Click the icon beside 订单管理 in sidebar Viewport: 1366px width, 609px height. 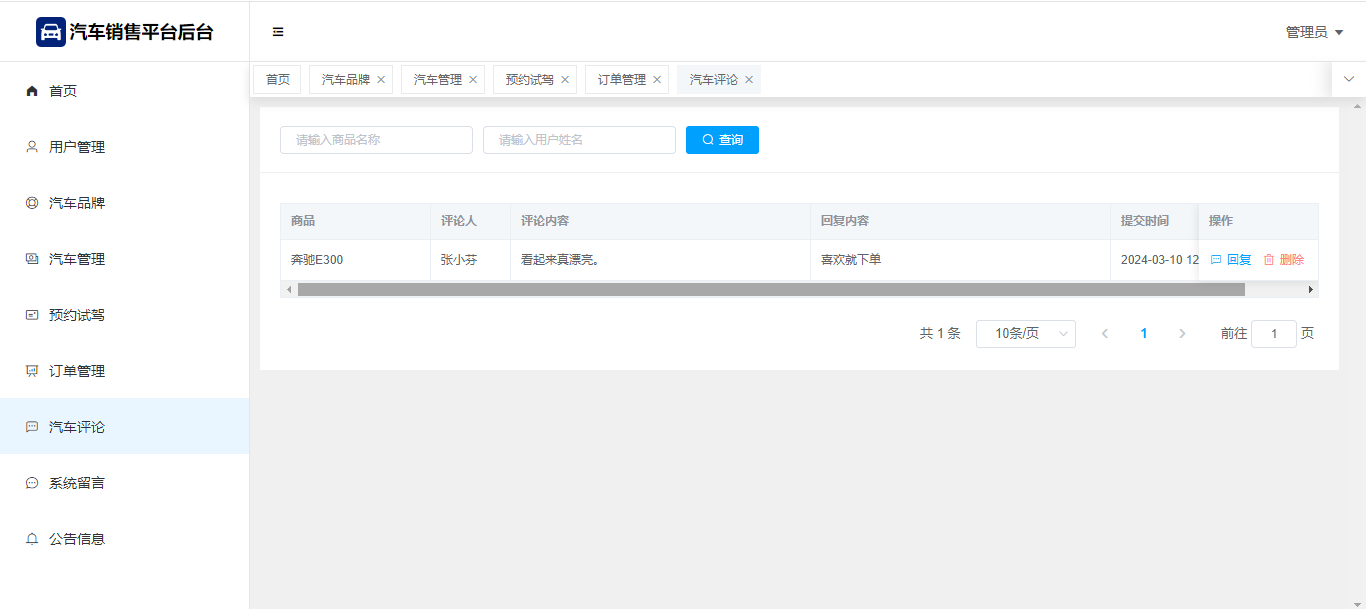coord(32,371)
